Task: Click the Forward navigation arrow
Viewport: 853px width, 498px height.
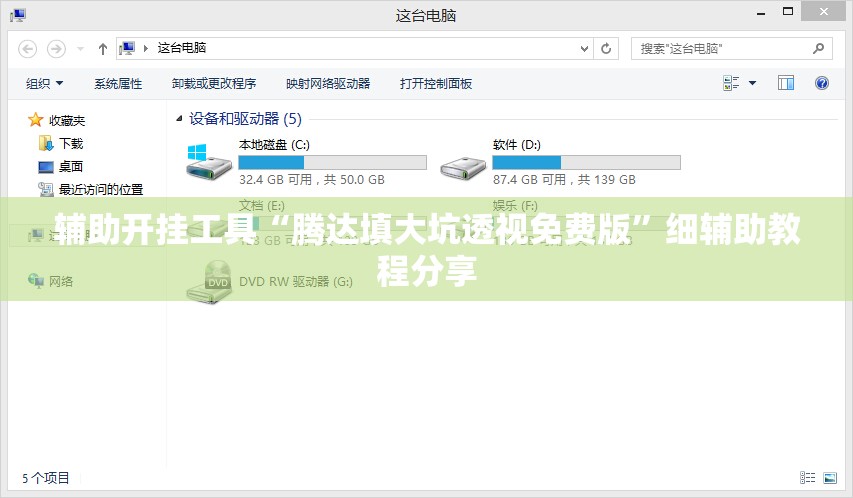Action: 56,49
